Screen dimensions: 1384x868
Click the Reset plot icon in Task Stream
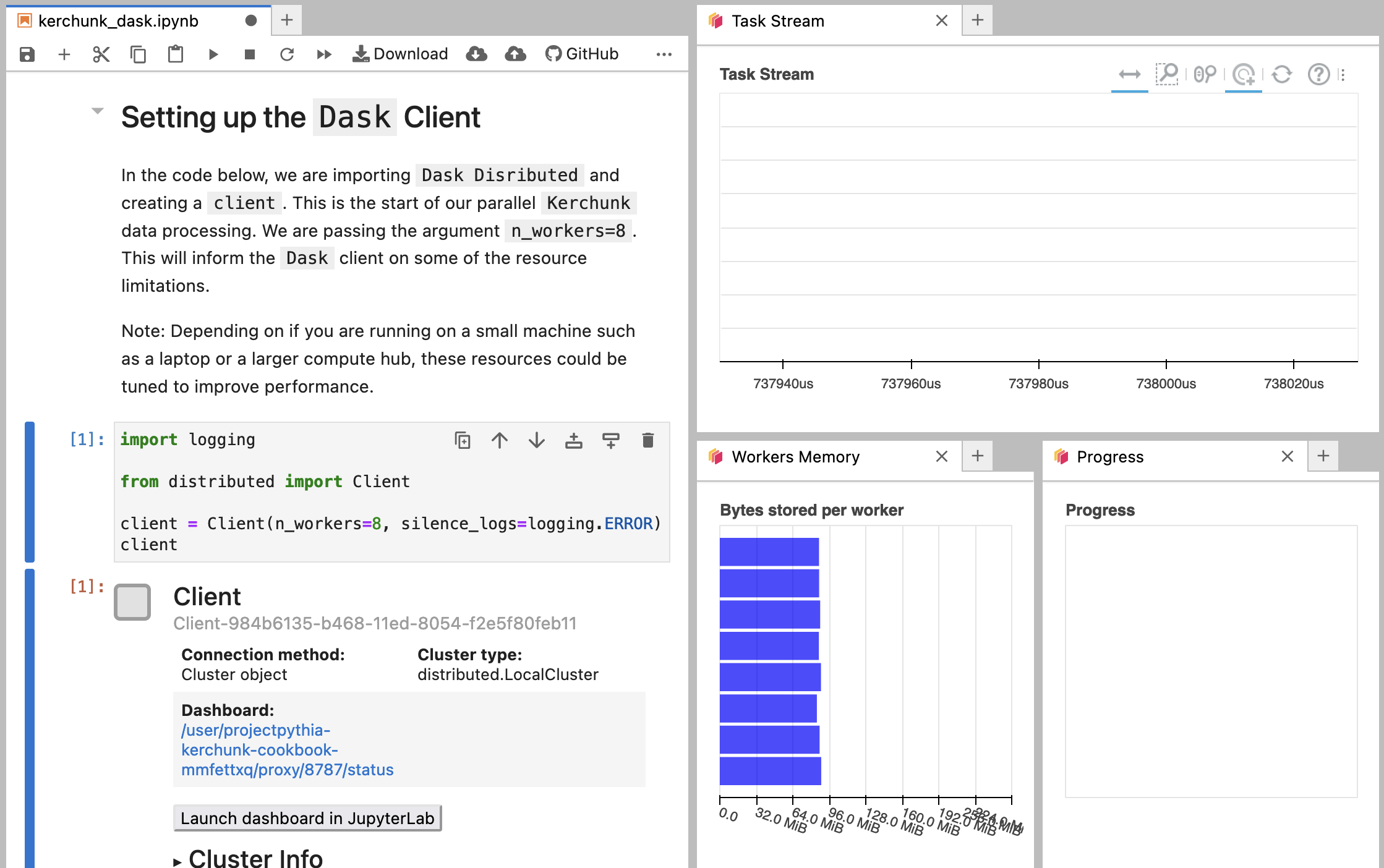tap(1281, 74)
